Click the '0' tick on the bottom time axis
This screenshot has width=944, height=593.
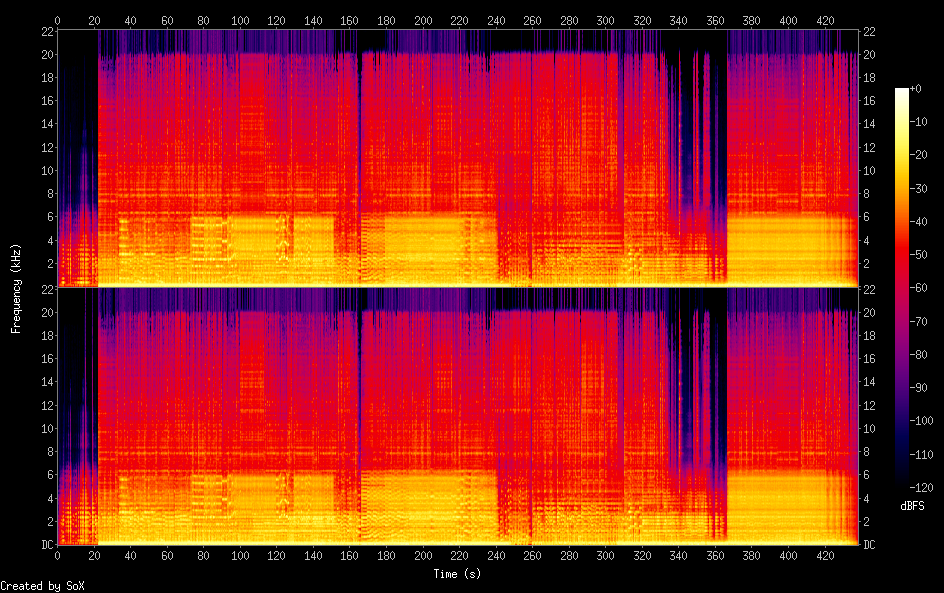coord(57,555)
